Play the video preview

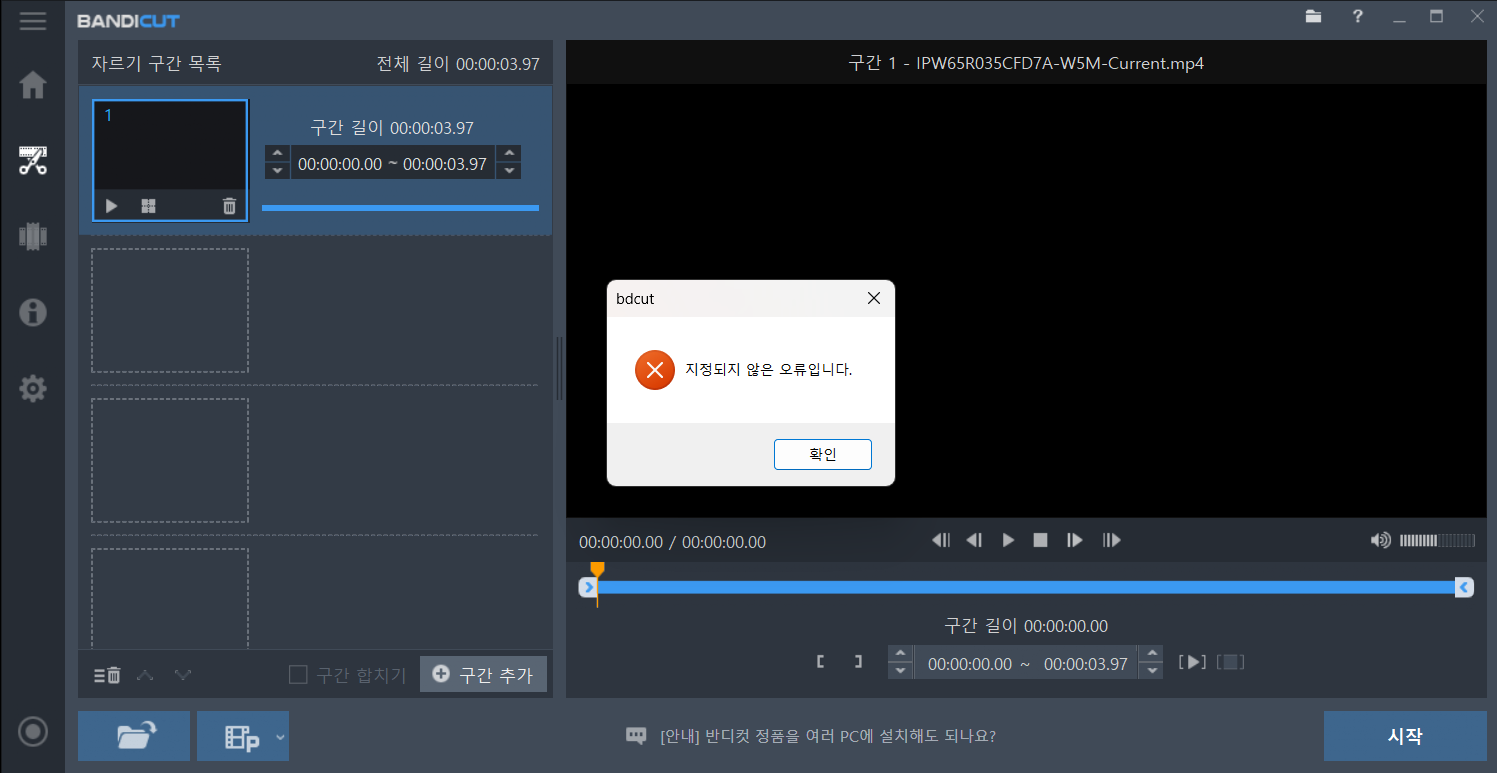tap(1008, 540)
